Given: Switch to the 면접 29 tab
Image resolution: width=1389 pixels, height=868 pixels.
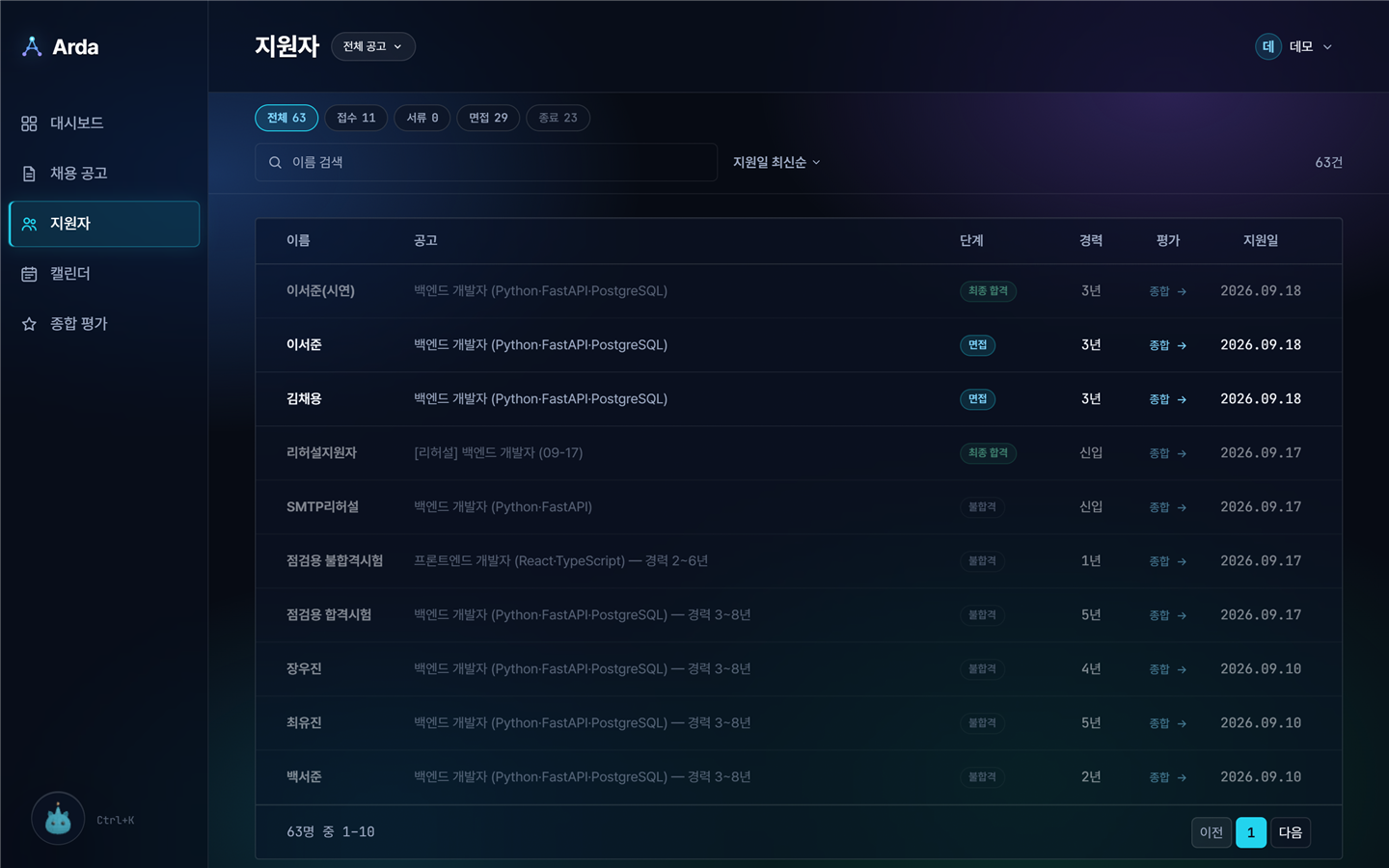Looking at the screenshot, I should [x=488, y=118].
